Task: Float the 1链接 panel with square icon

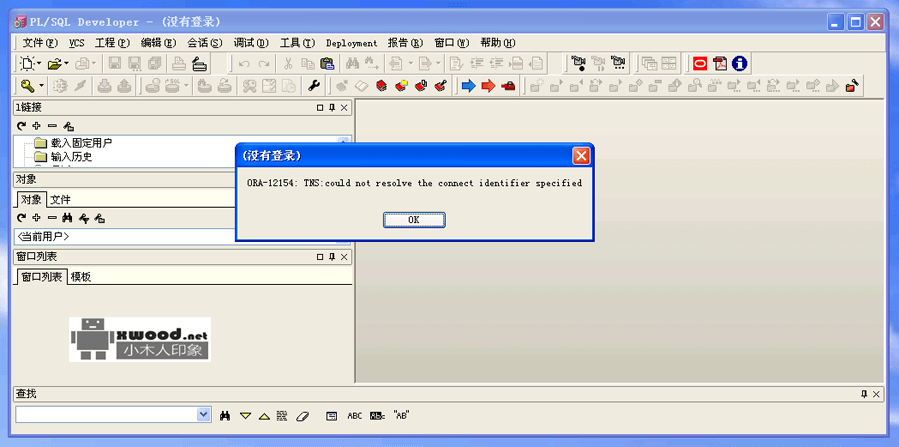Action: click(x=320, y=108)
